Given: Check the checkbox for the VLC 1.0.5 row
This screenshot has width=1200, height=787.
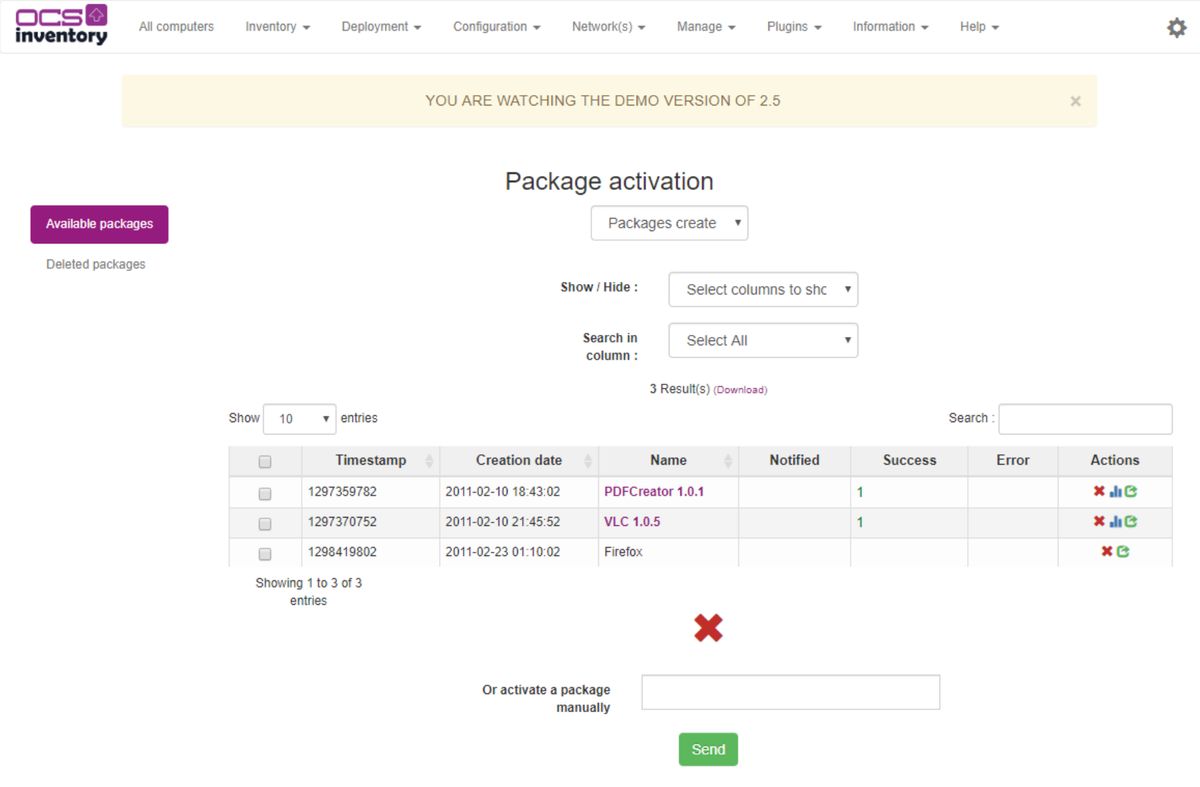Looking at the screenshot, I should tap(265, 522).
